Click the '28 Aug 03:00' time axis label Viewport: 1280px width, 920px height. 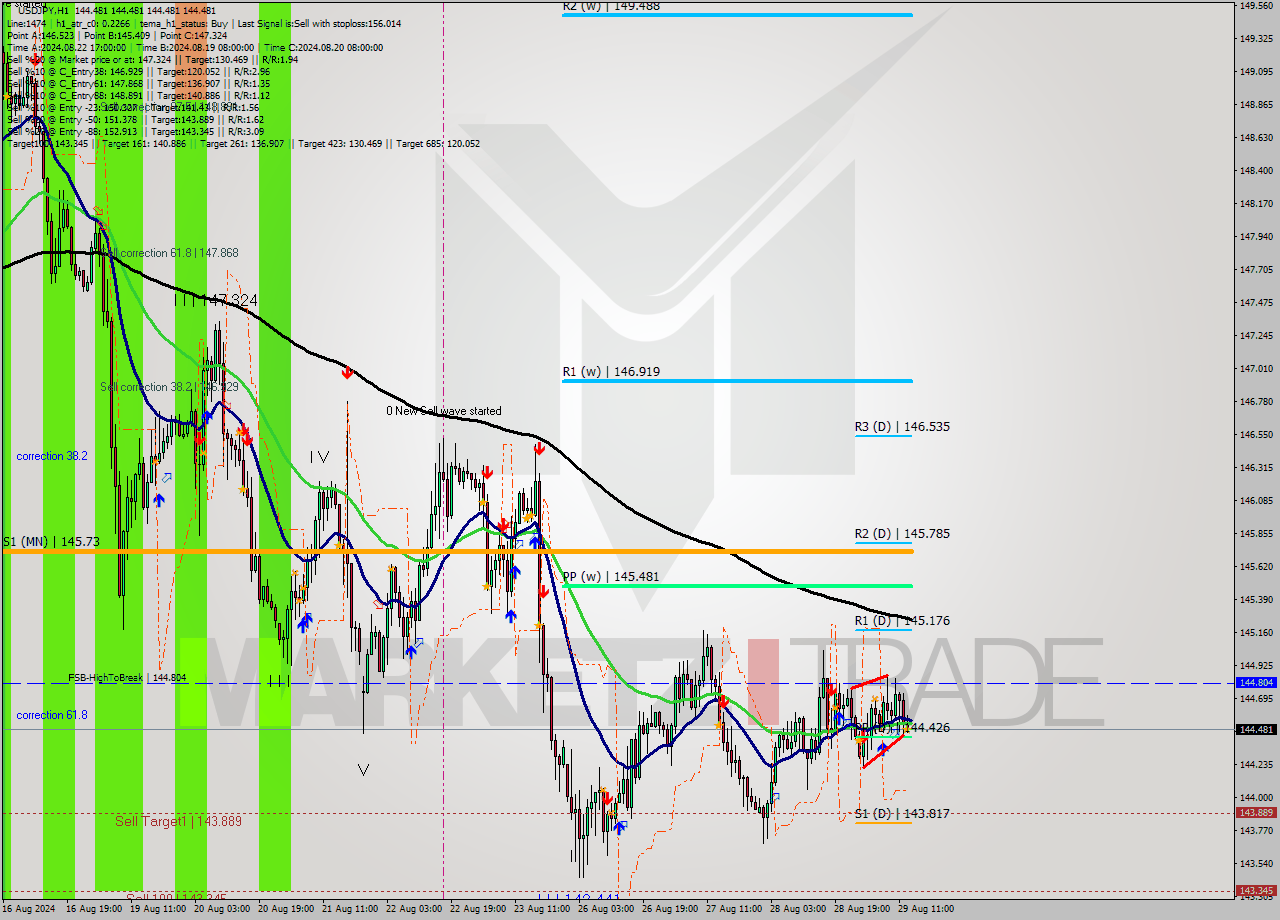pyautogui.click(x=797, y=909)
